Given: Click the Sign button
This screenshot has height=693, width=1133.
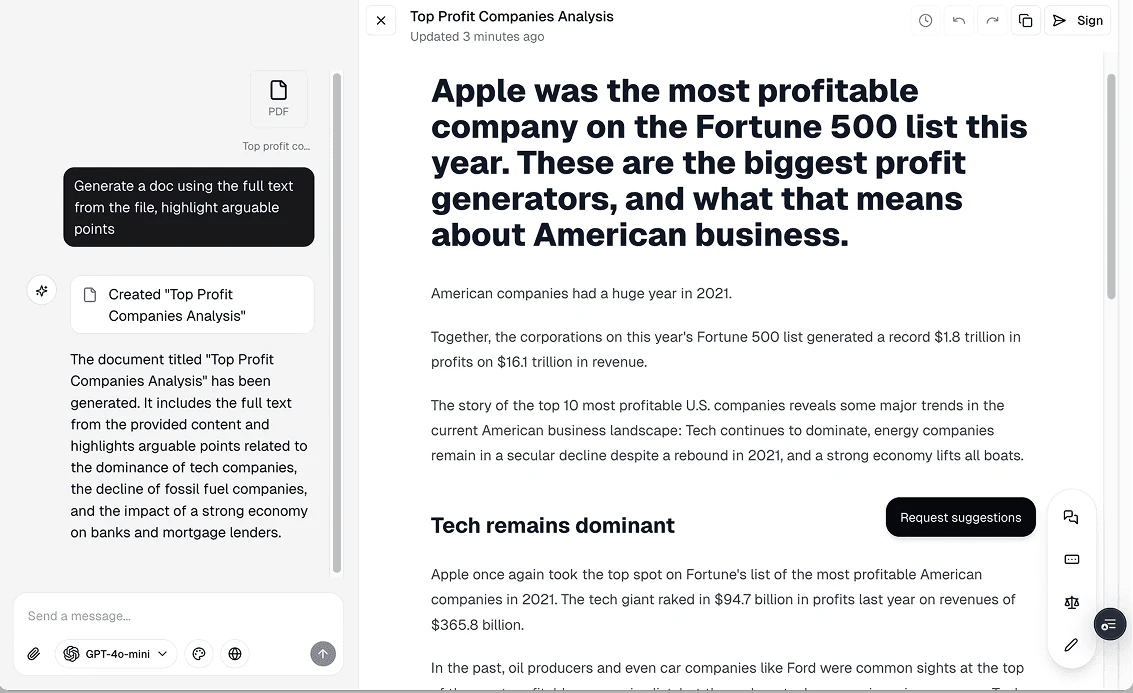Looking at the screenshot, I should click(x=1077, y=20).
